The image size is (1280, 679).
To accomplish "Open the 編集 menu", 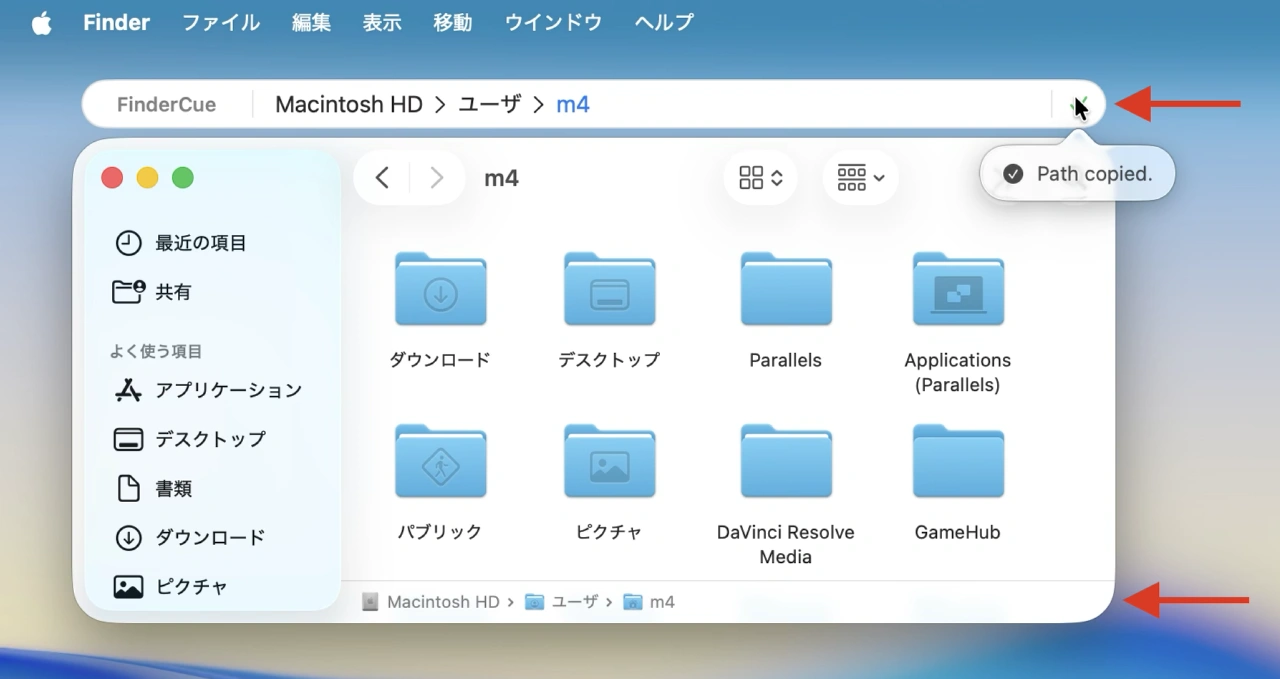I will click(x=312, y=23).
